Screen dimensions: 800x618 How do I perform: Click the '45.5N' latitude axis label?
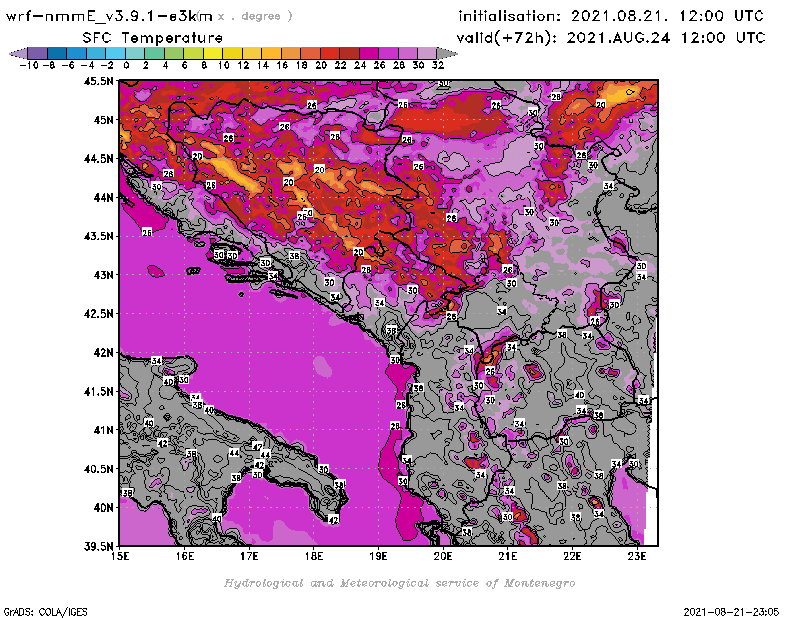tap(98, 82)
